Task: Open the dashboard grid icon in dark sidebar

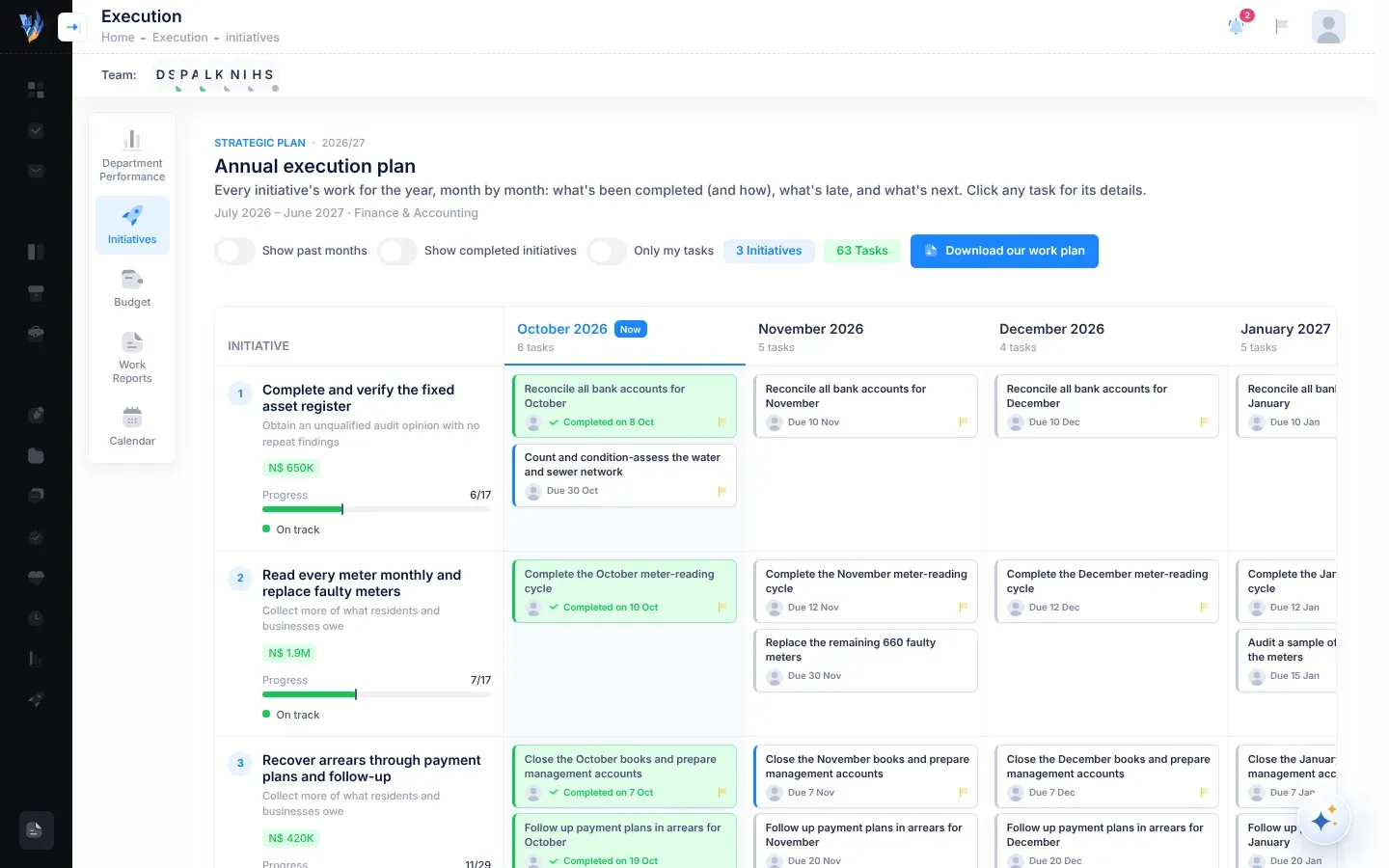Action: tap(36, 90)
